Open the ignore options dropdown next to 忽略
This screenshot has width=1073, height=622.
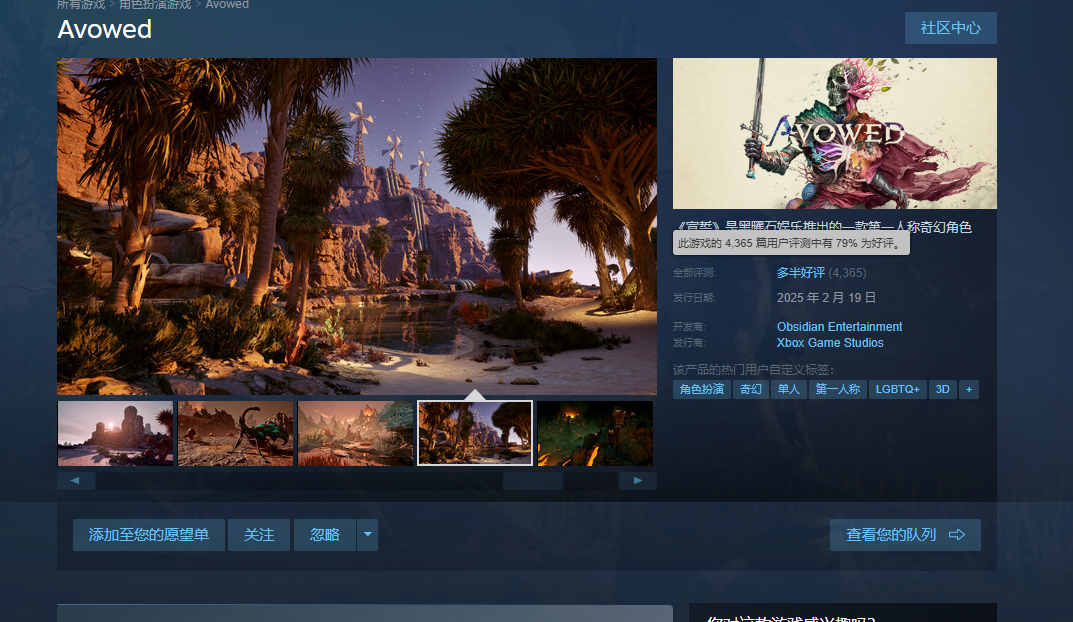coord(368,534)
